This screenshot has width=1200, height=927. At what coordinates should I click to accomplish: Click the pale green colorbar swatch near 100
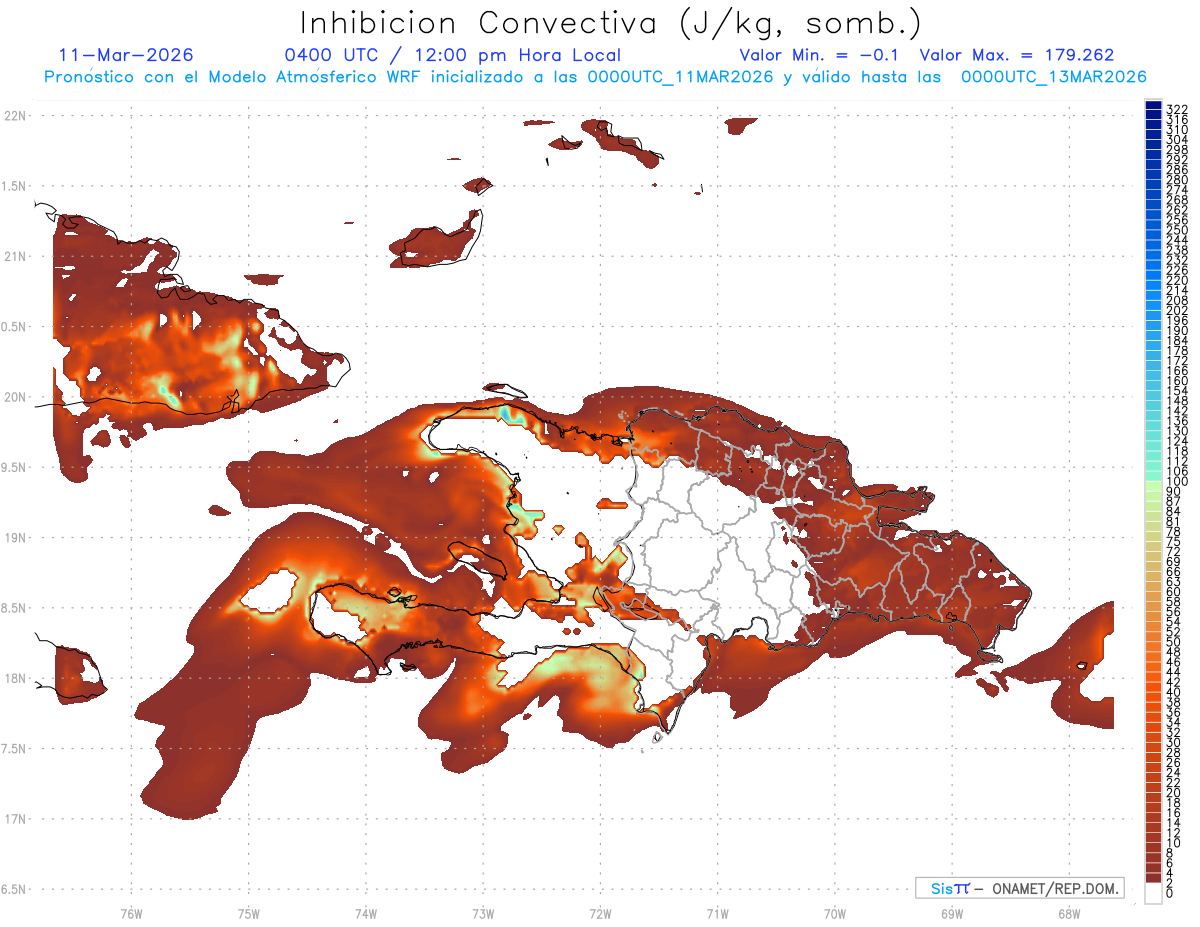point(1153,484)
